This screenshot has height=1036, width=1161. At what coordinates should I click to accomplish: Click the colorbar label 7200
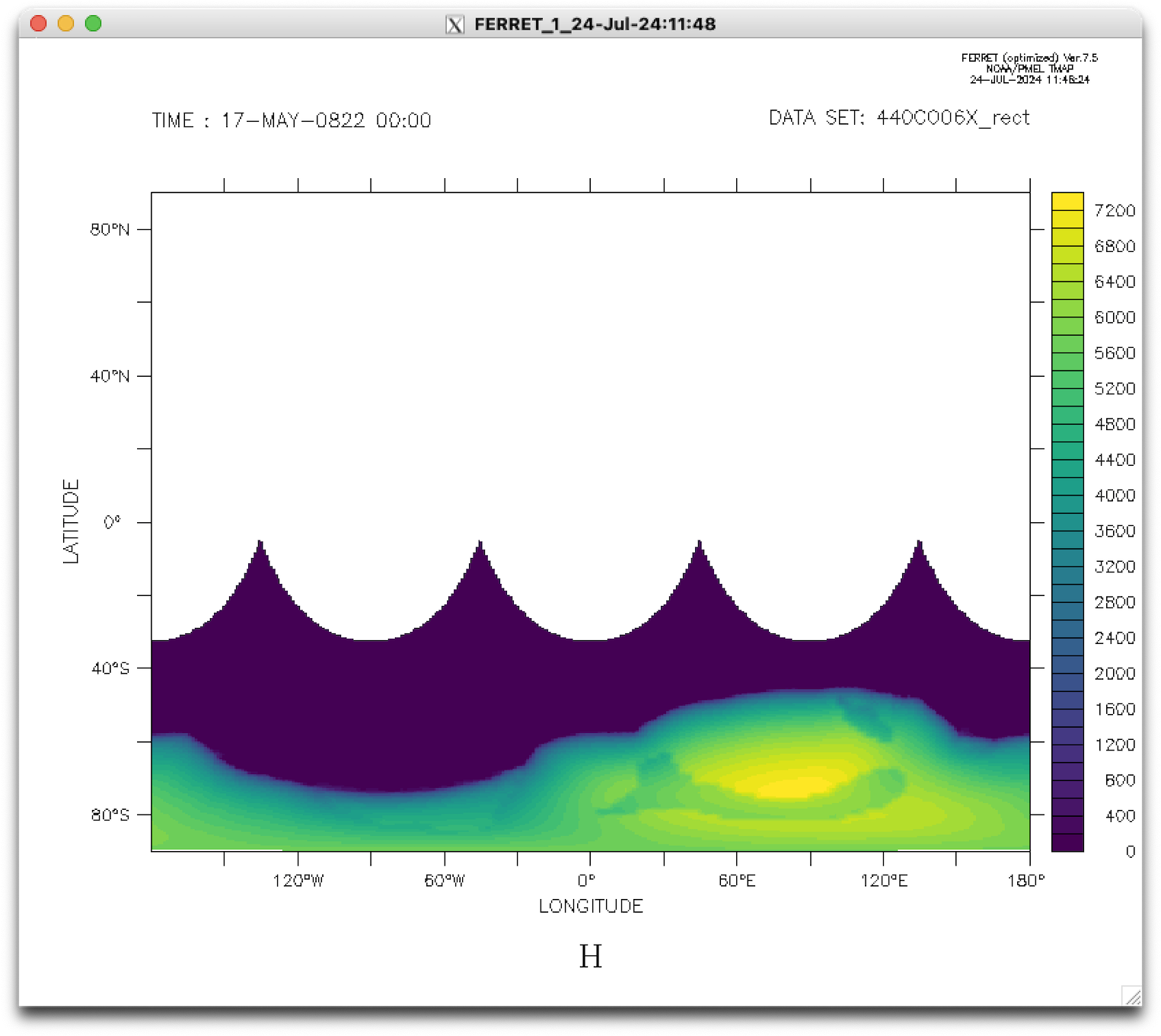click(x=1115, y=211)
